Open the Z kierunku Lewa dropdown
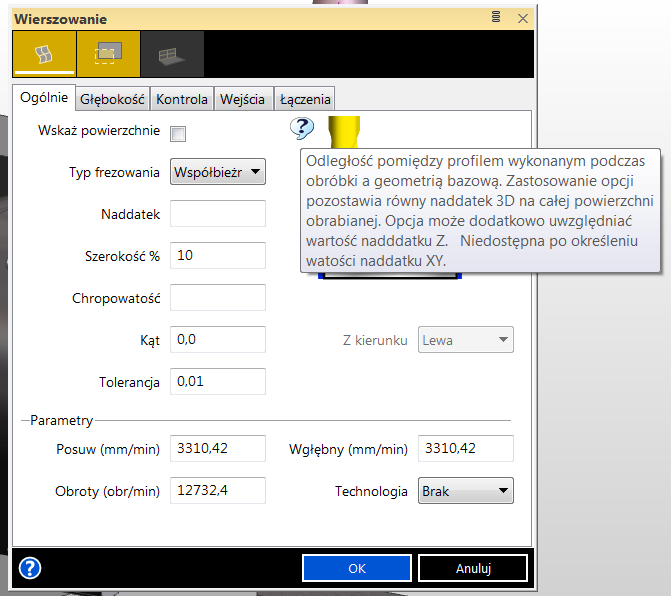The height and width of the screenshot is (596, 671). pos(466,340)
